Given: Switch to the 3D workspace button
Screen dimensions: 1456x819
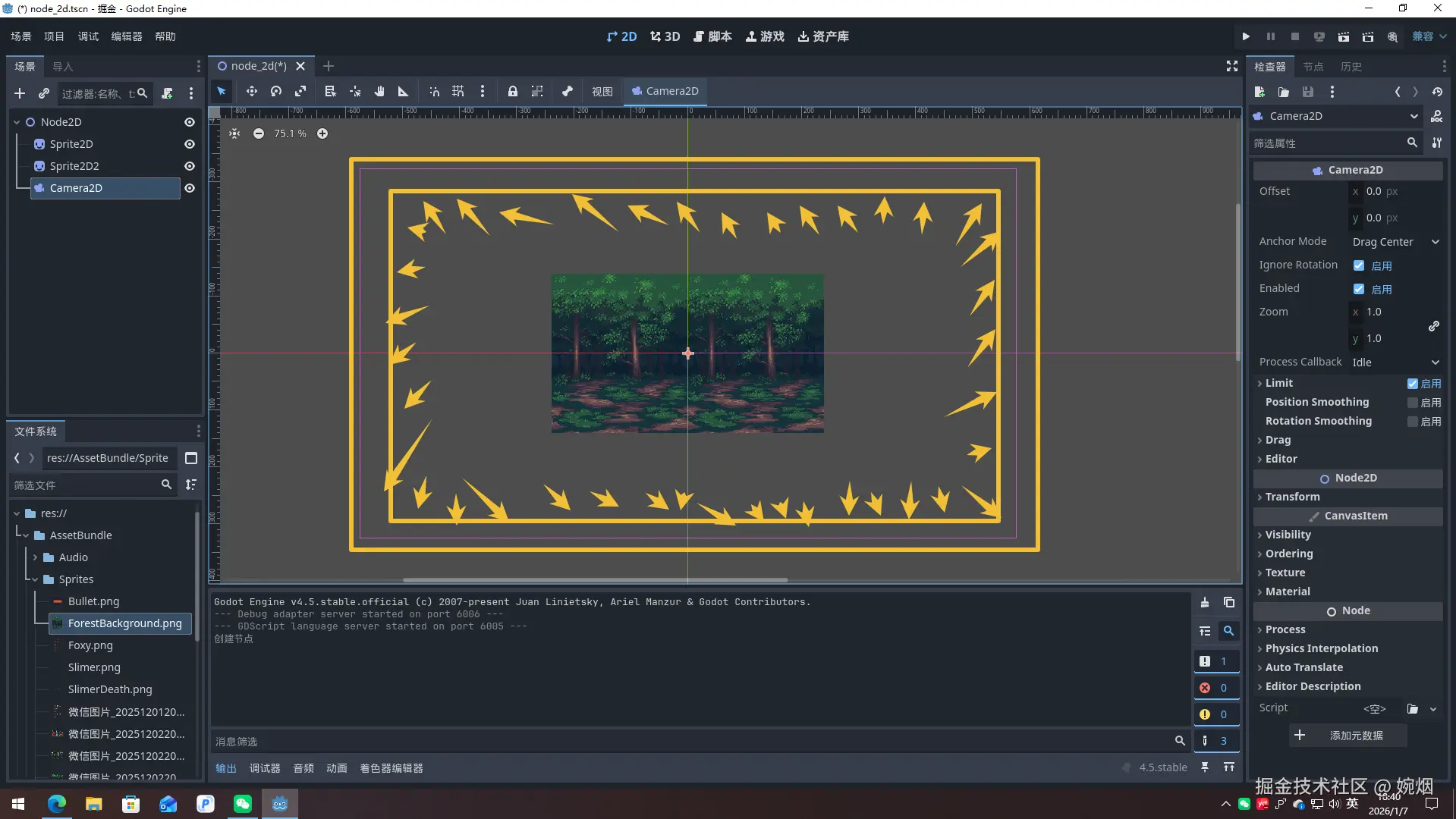Looking at the screenshot, I should tap(665, 36).
